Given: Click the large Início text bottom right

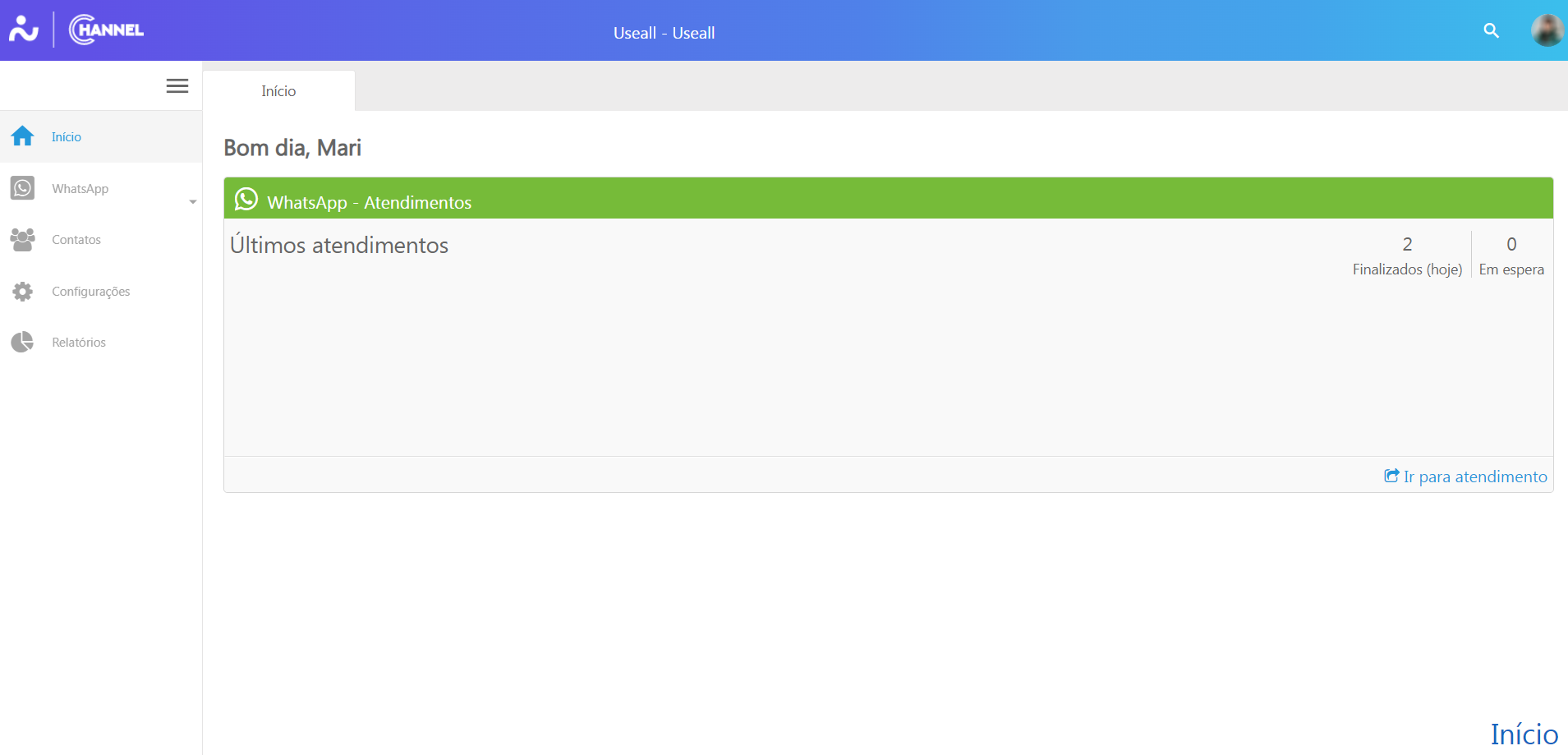Looking at the screenshot, I should click(x=1524, y=734).
